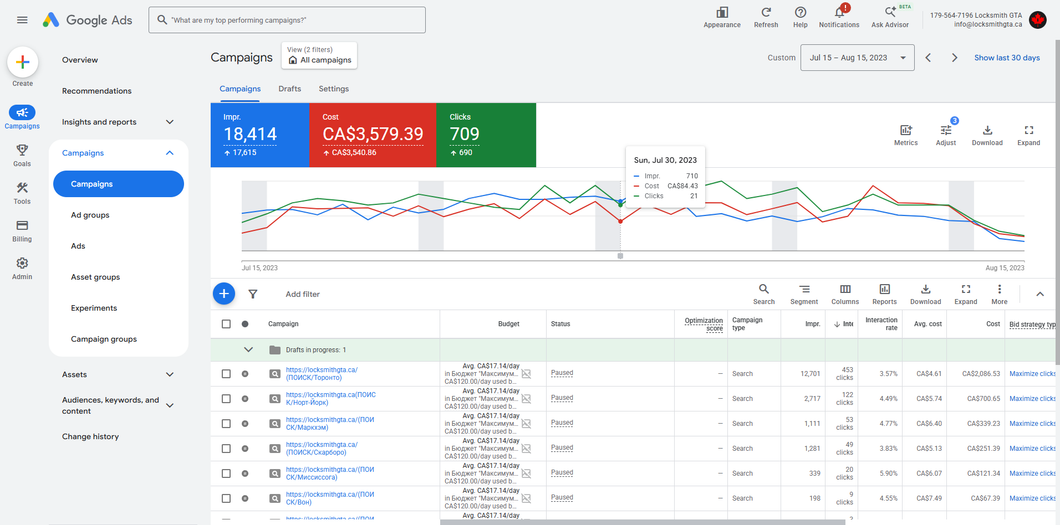Open the More options menu
Image resolution: width=1060 pixels, height=525 pixels.
click(999, 294)
